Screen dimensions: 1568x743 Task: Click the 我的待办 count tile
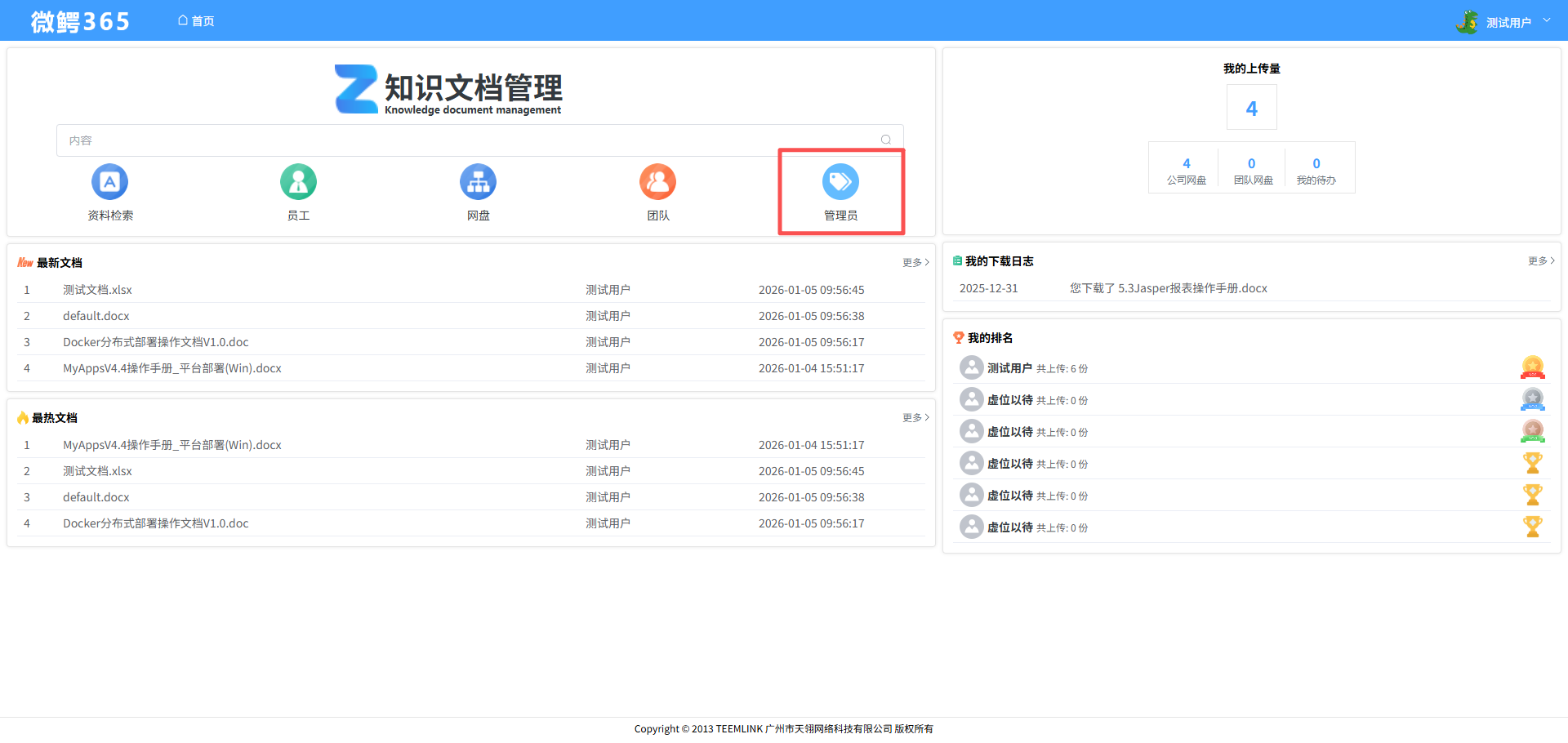pyautogui.click(x=1316, y=171)
